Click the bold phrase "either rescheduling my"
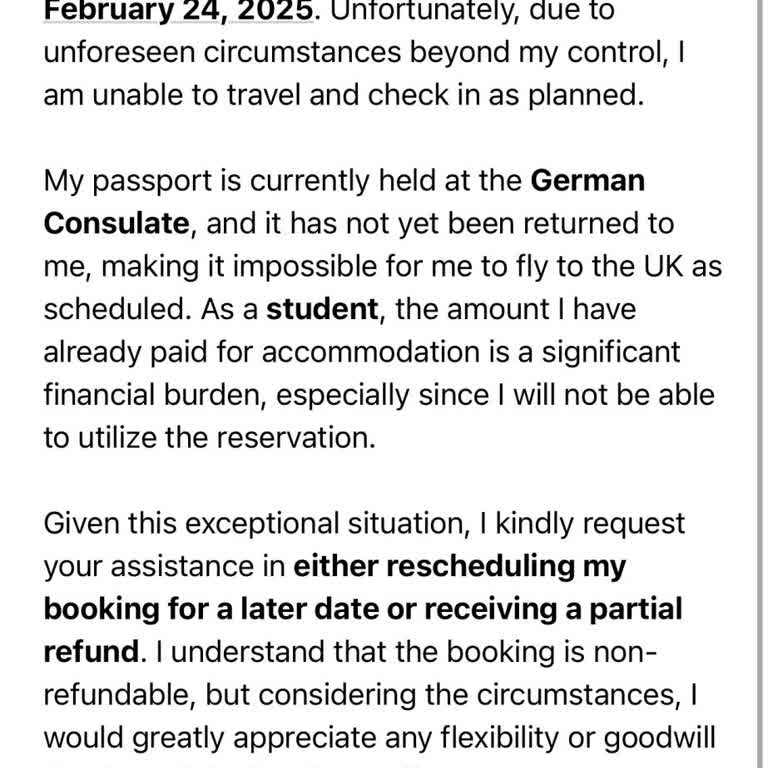 point(459,566)
